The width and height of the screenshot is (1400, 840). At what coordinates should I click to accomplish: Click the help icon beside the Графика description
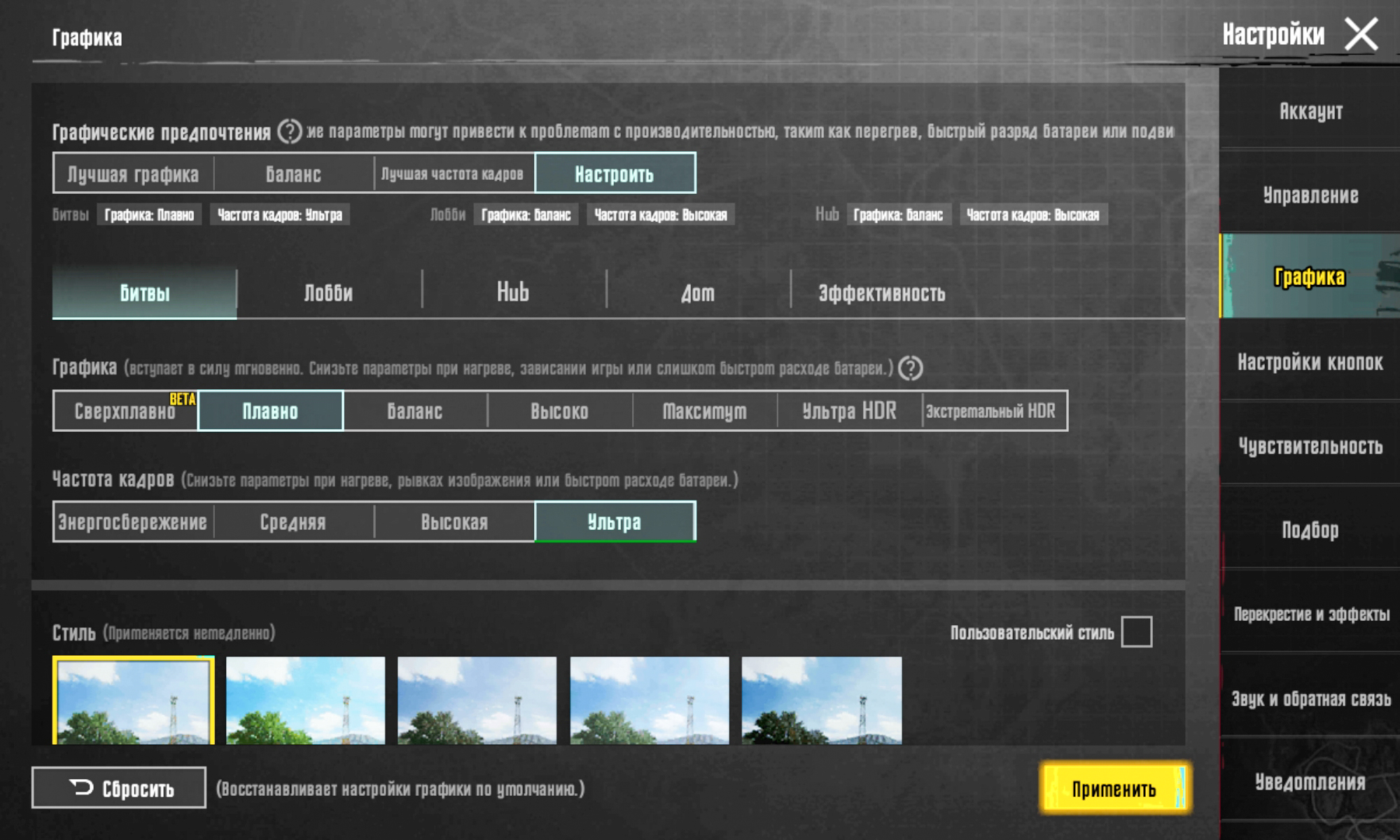click(910, 368)
